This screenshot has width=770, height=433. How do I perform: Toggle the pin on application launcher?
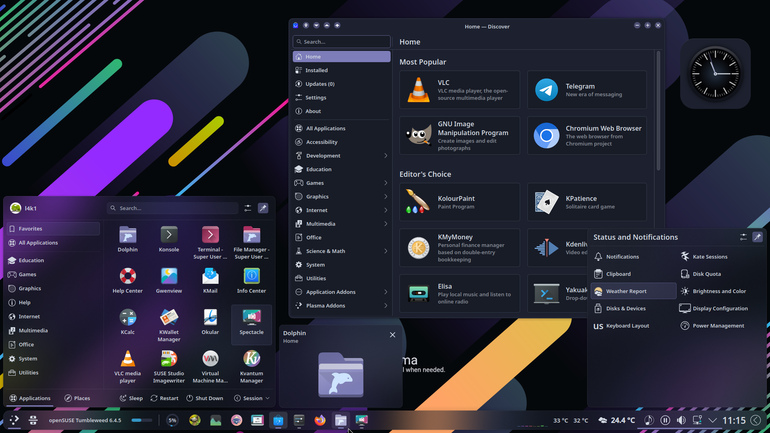point(263,208)
